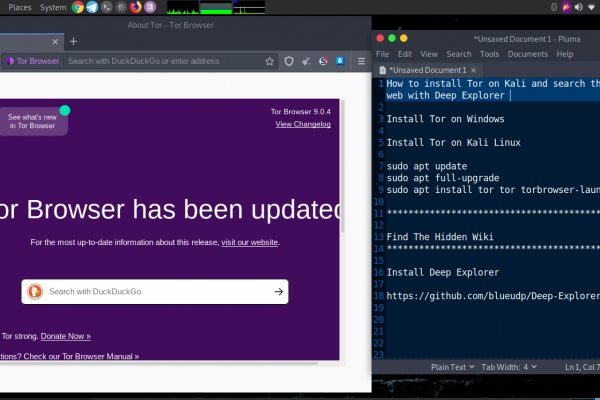This screenshot has width=600, height=400.
Task: Launch Telegram from the top panel
Action: [x=92, y=7]
